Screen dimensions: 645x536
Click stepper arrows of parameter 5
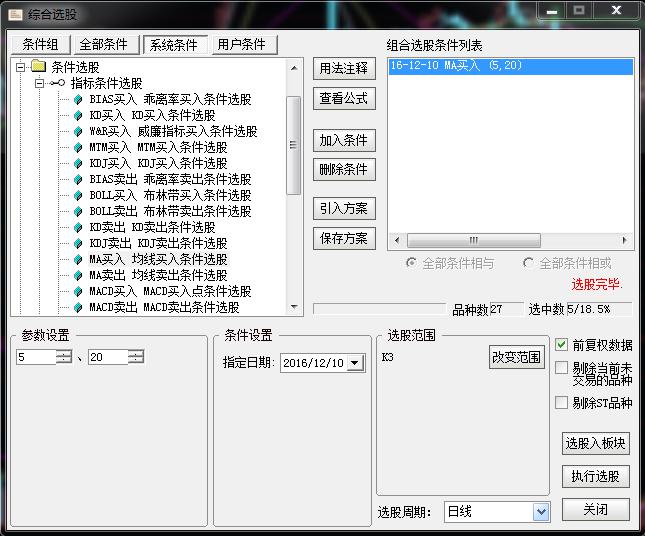point(64,357)
